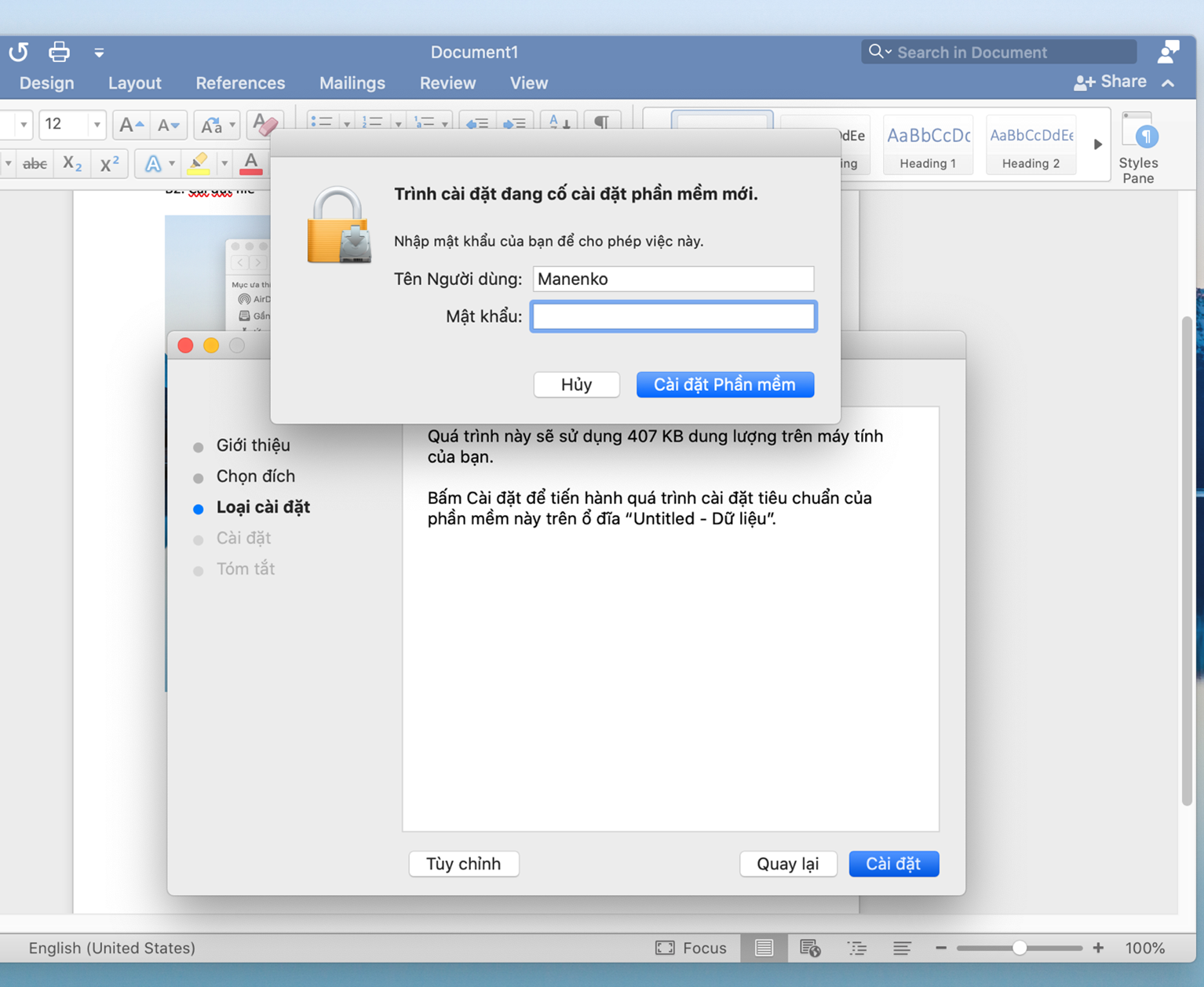
Task: Click the Increase Font Size icon
Action: click(x=130, y=125)
